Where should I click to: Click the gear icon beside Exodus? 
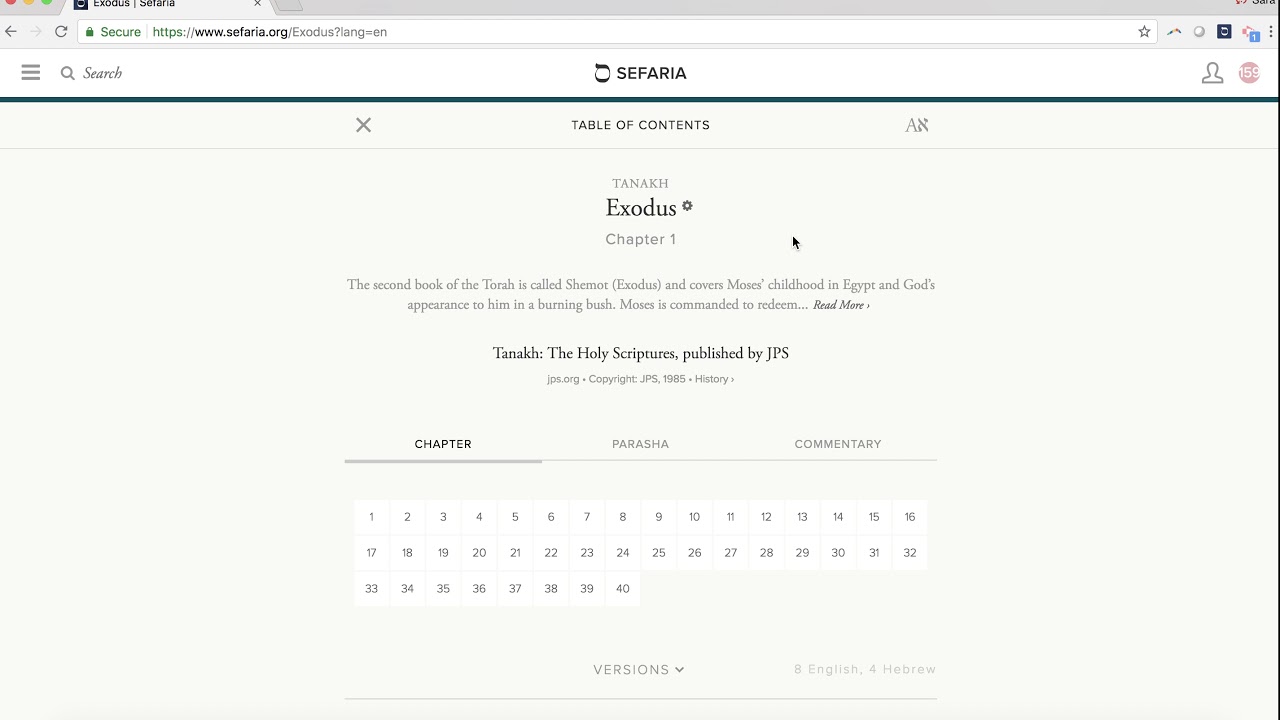[x=687, y=206]
